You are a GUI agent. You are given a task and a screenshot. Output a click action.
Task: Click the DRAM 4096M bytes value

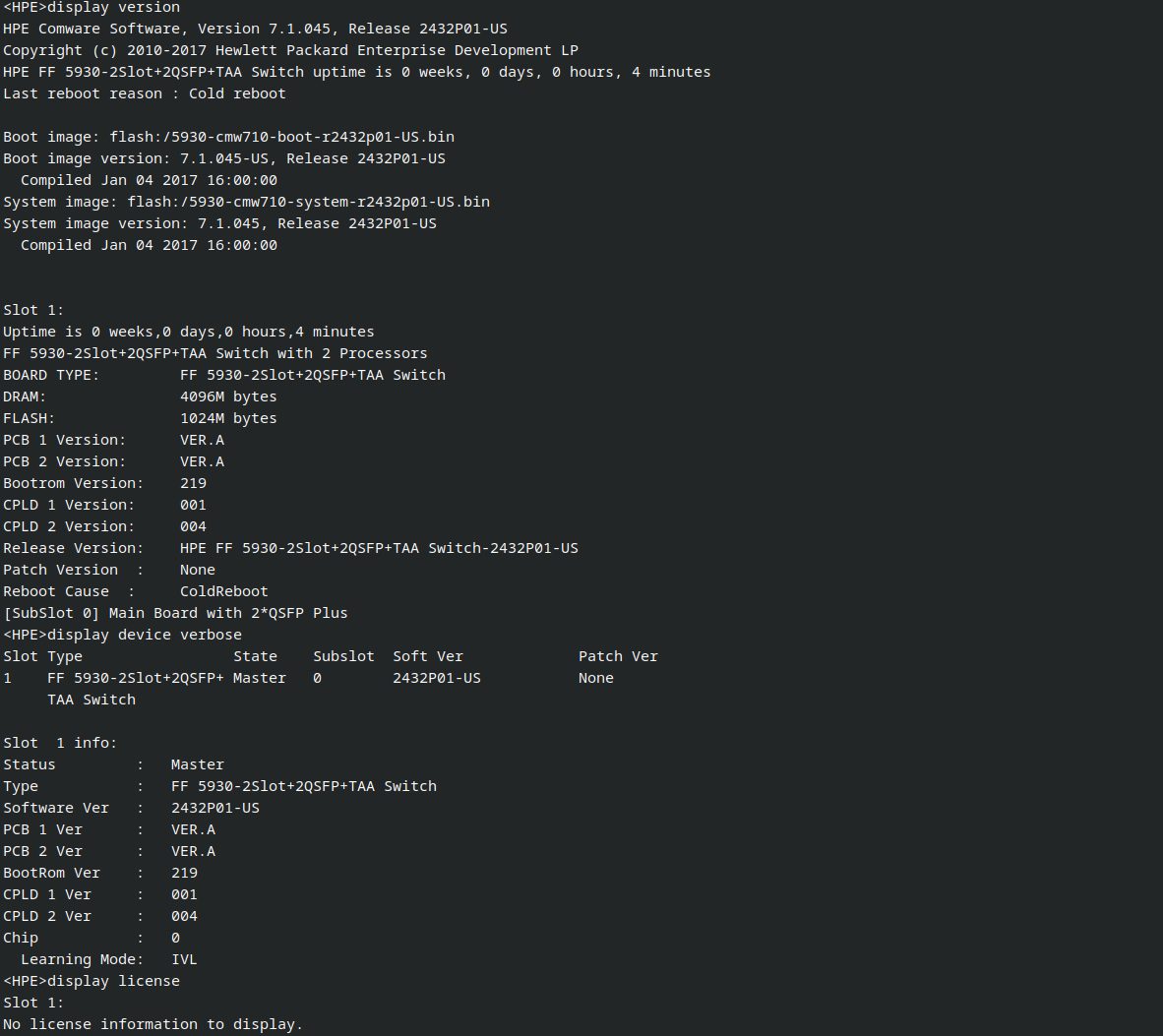pos(228,396)
